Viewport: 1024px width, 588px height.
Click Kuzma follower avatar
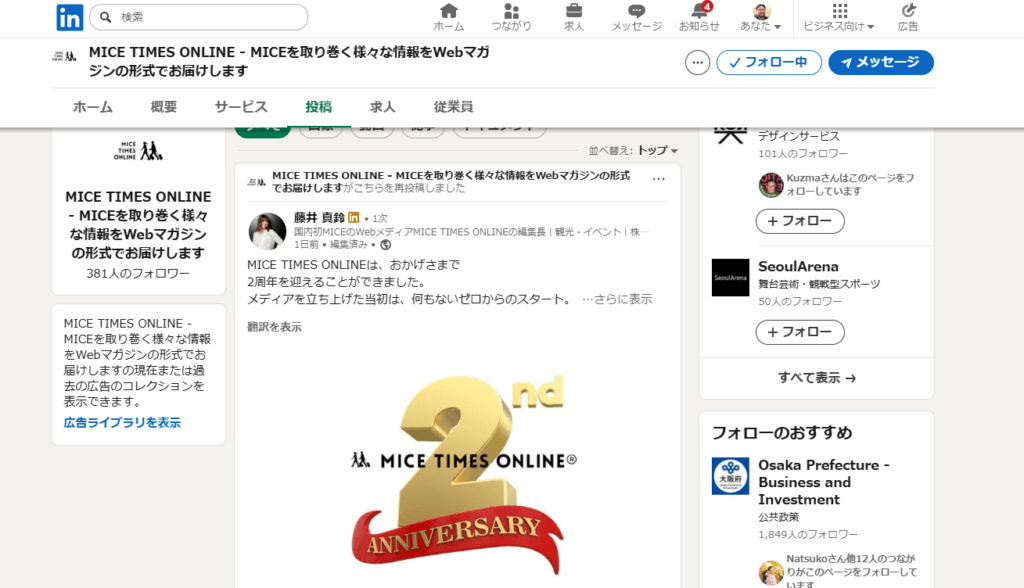click(771, 185)
